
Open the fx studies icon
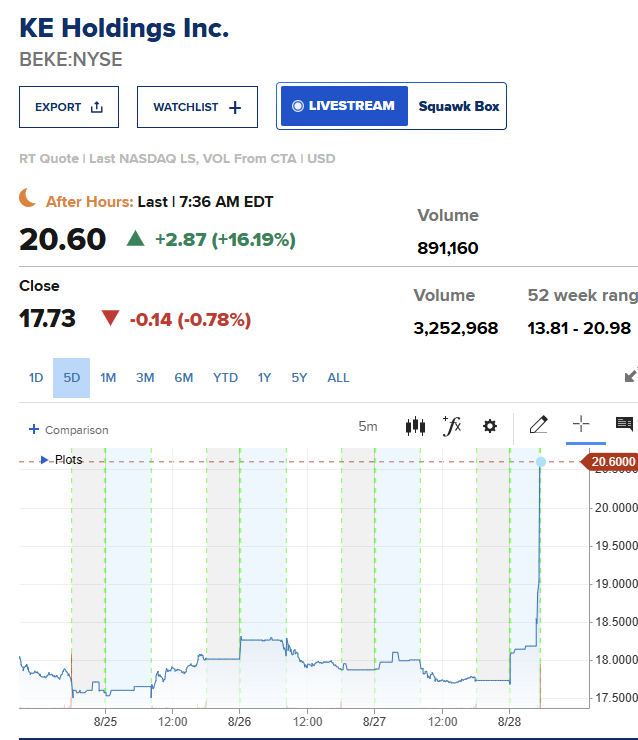(x=452, y=426)
